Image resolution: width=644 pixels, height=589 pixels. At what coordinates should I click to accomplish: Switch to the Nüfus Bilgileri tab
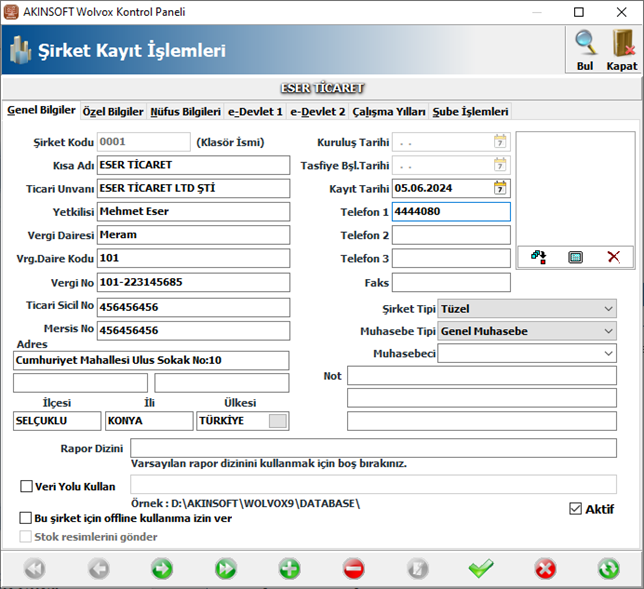[185, 112]
